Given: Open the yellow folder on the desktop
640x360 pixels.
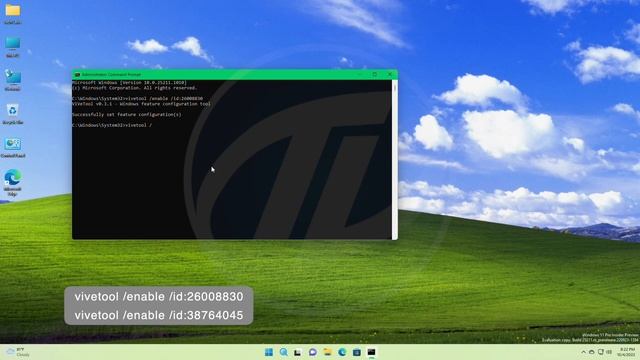Looking at the screenshot, I should tap(13, 13).
